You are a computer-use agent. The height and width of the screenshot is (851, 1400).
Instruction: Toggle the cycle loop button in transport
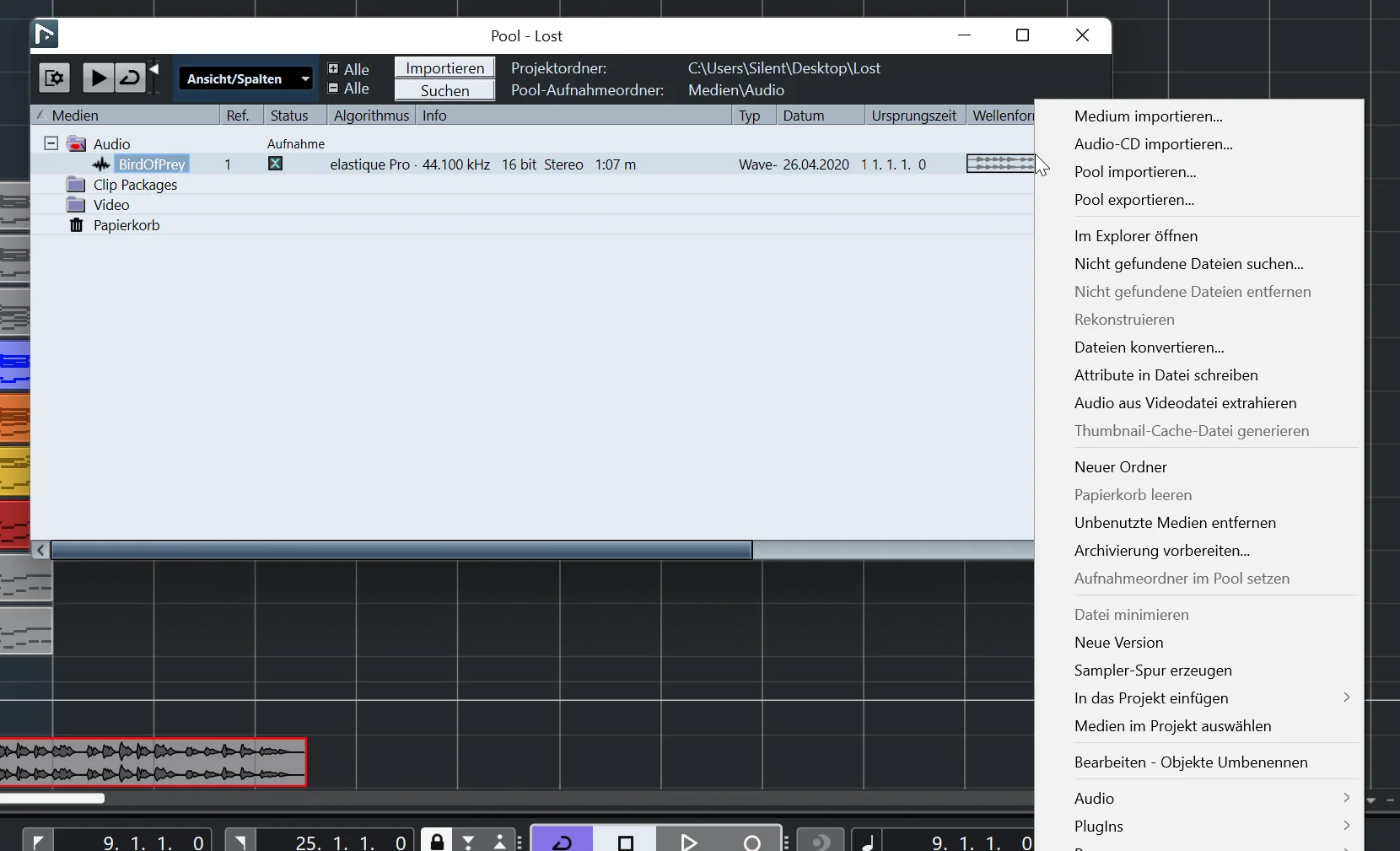(562, 841)
